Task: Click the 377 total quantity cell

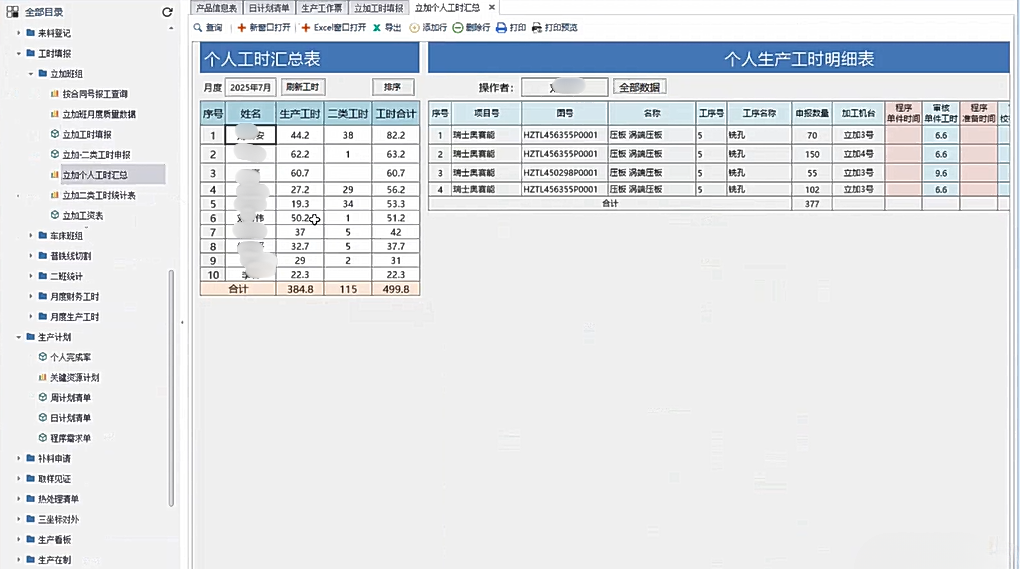Action: (812, 204)
